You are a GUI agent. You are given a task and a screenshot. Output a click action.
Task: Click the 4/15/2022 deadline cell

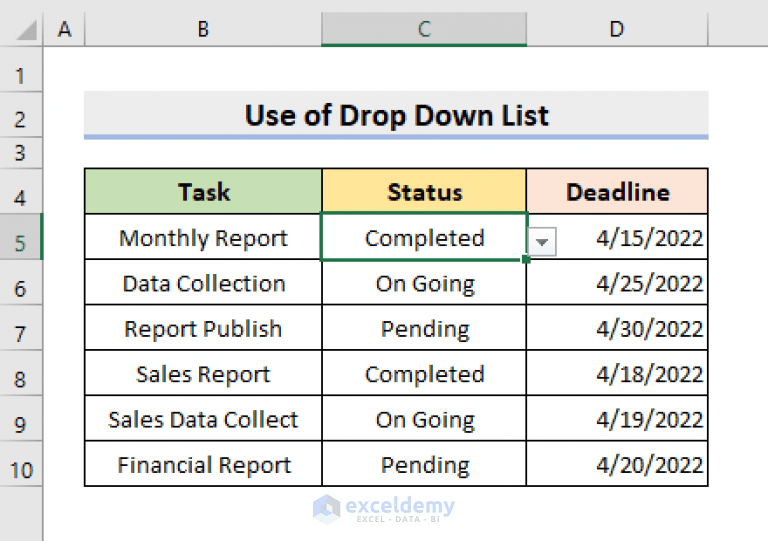pyautogui.click(x=617, y=237)
